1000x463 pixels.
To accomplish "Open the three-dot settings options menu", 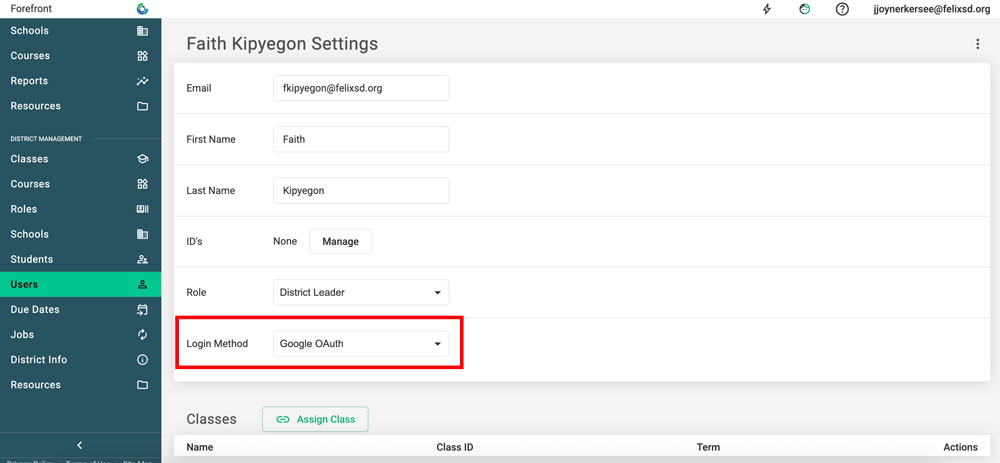I will pyautogui.click(x=978, y=44).
